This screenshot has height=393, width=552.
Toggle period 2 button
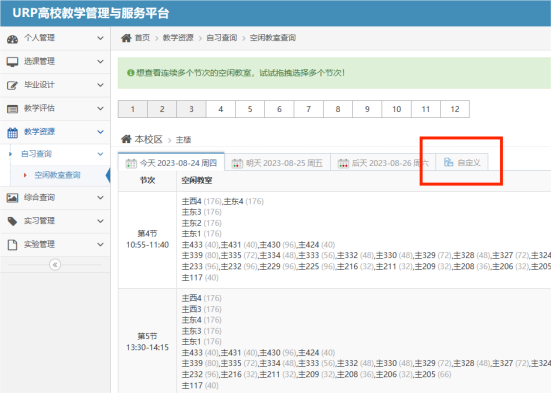162,109
